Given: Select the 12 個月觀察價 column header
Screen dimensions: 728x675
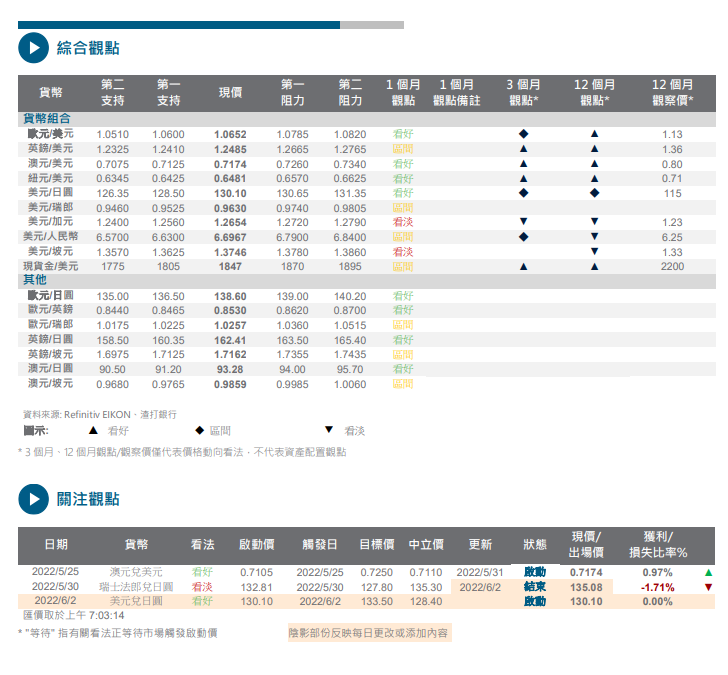Looking at the screenshot, I should pos(672,93).
